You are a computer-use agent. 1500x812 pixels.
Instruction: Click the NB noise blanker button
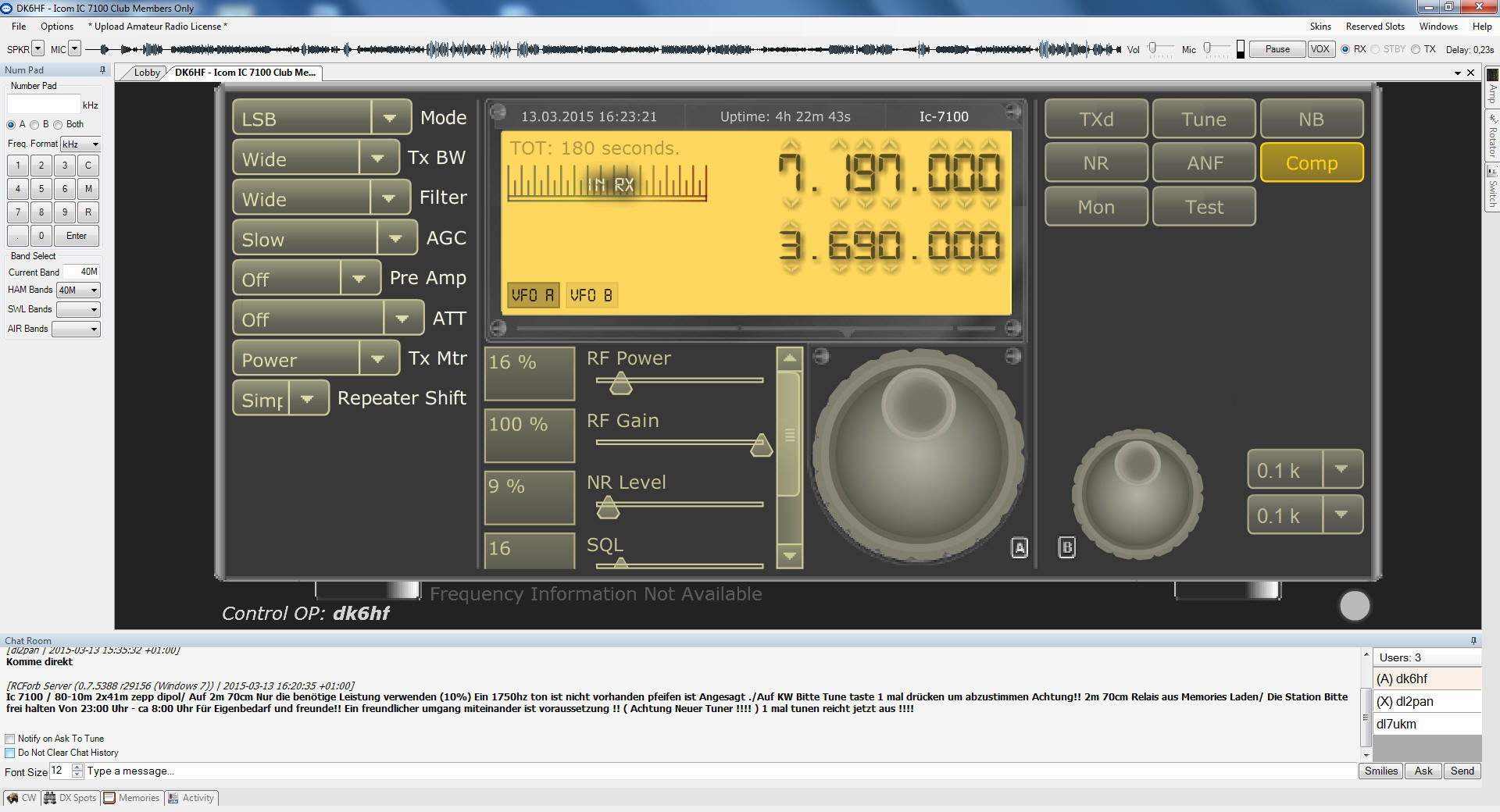tap(1312, 119)
